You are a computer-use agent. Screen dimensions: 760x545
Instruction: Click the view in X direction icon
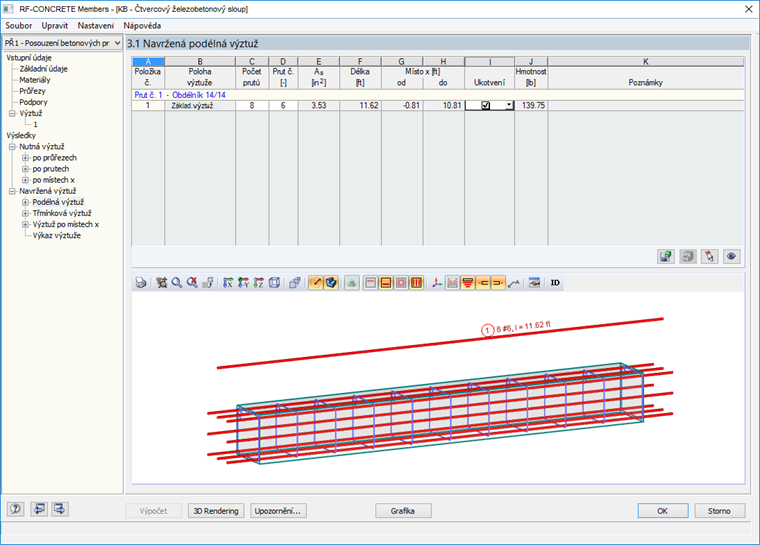point(228,283)
